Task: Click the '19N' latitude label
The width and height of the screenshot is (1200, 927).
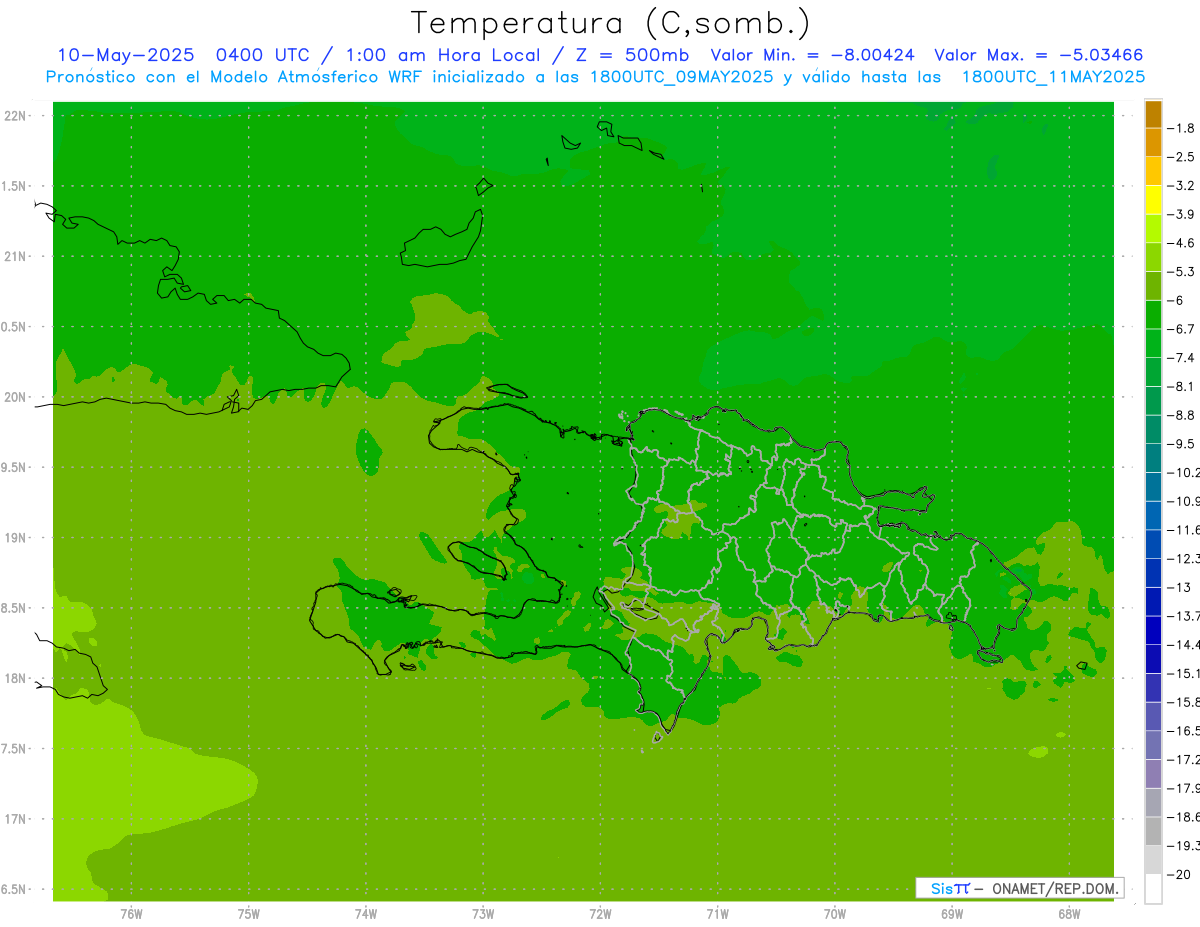Action: [x=15, y=538]
